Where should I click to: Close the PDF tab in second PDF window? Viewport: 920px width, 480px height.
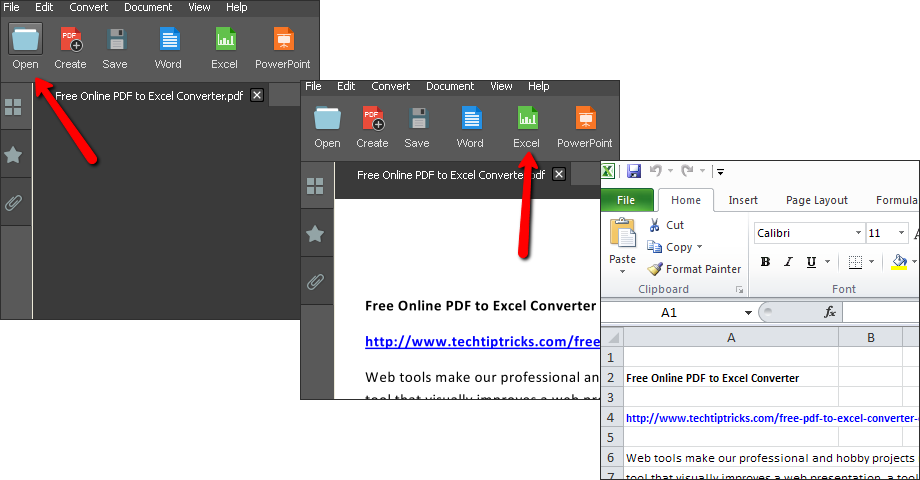[x=559, y=174]
